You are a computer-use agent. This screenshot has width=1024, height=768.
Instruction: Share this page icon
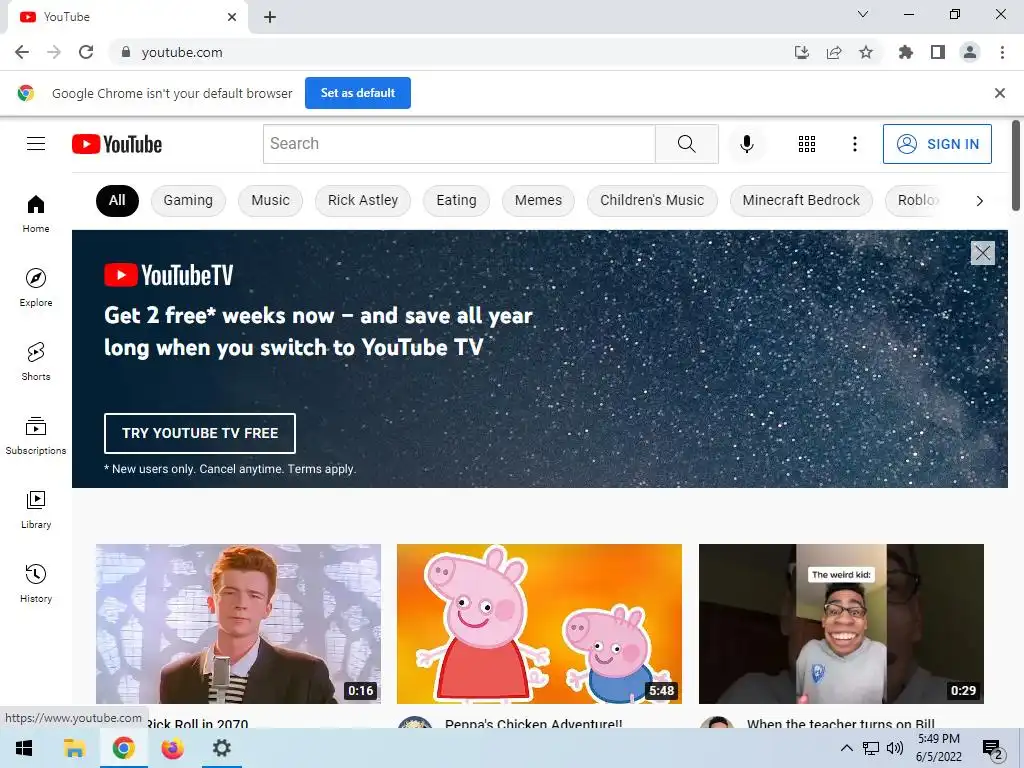[x=833, y=52]
